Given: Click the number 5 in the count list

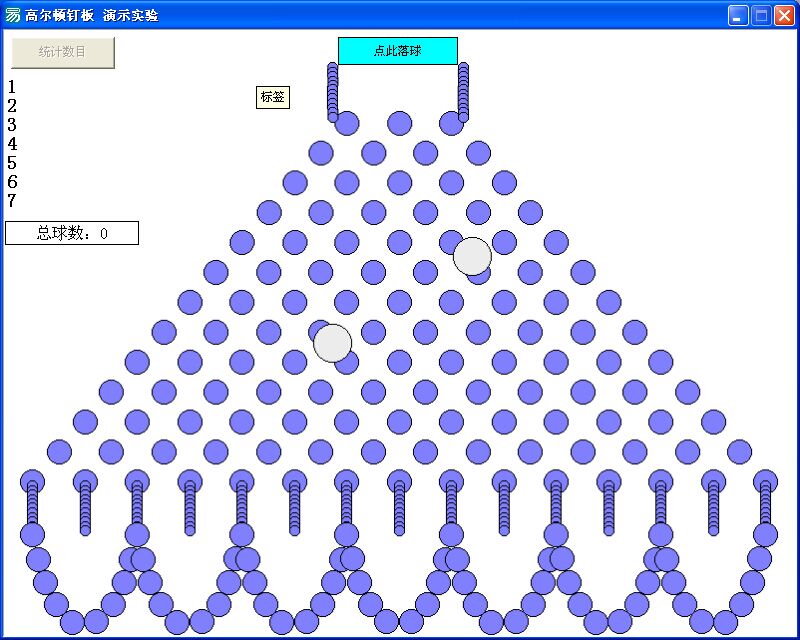Looking at the screenshot, I should tap(12, 163).
